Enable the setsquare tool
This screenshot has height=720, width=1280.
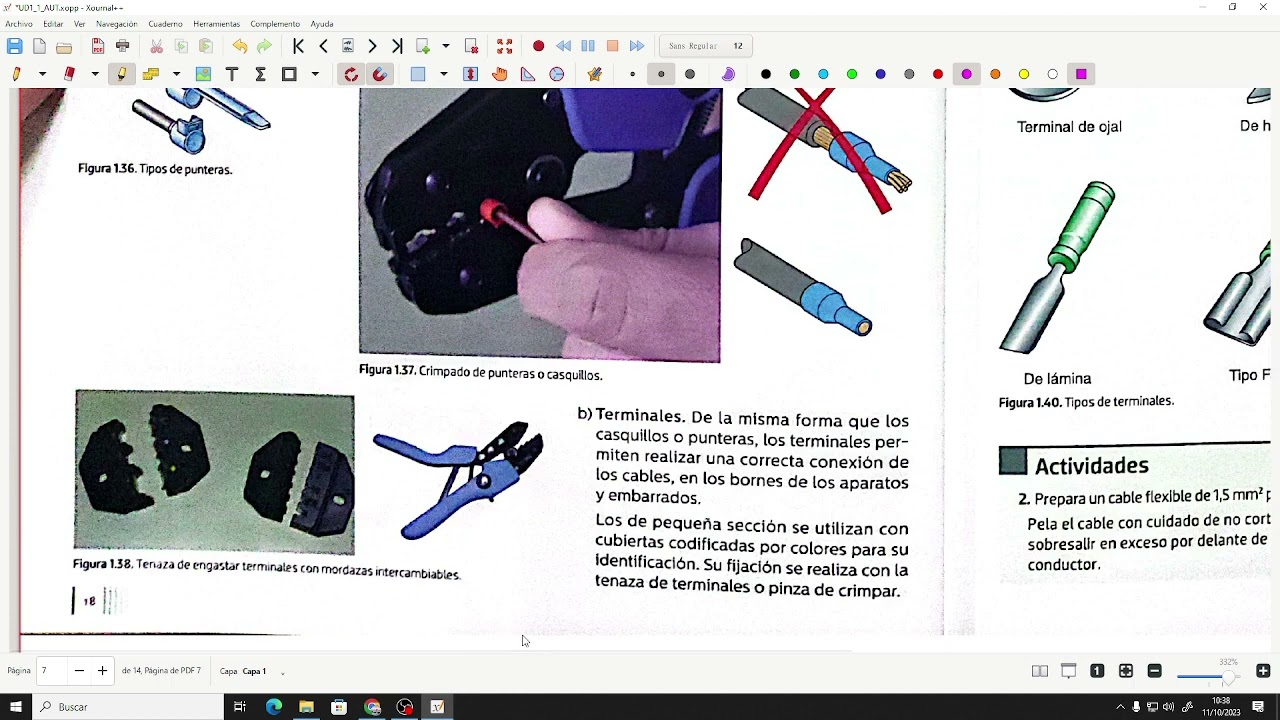[x=528, y=74]
